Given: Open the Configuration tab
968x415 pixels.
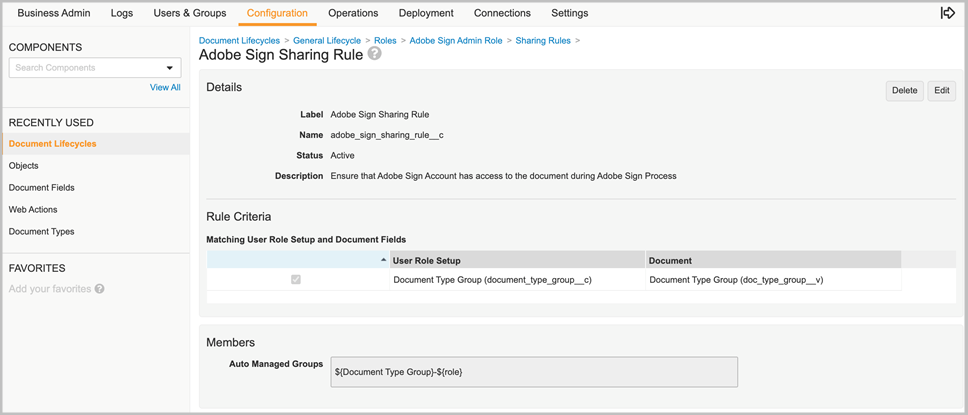Looking at the screenshot, I should 277,13.
